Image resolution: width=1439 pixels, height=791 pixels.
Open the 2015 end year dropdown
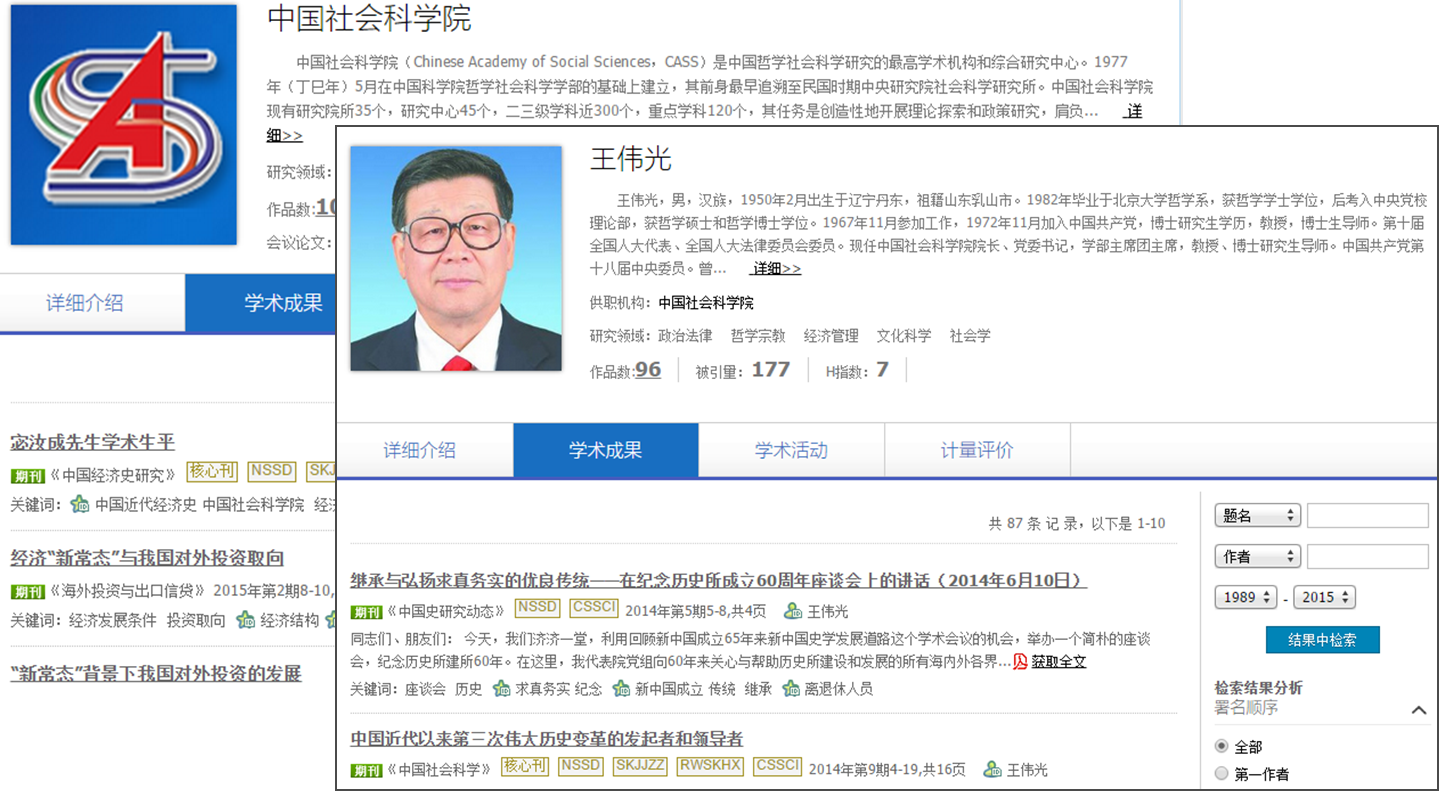(1324, 597)
